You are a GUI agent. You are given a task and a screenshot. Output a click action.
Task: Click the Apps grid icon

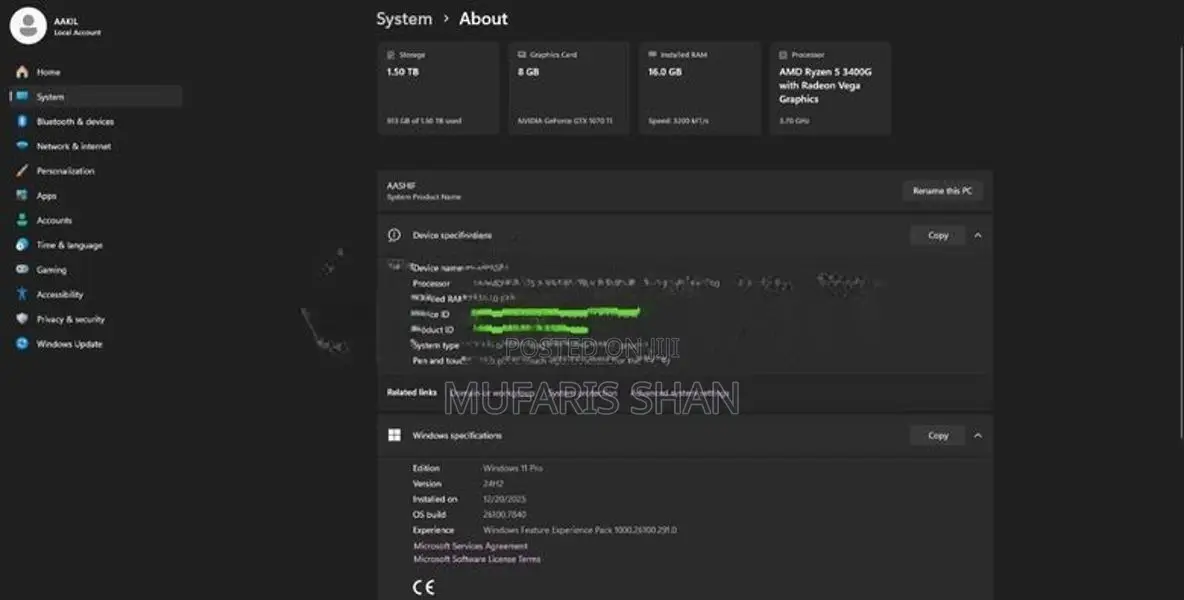(22, 195)
